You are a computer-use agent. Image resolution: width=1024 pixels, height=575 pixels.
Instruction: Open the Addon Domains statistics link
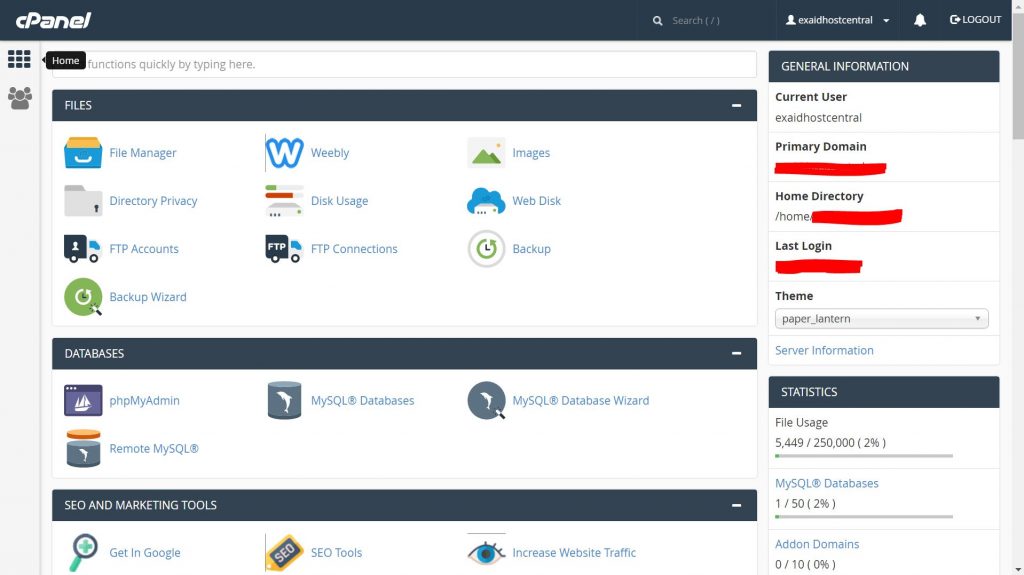817,544
